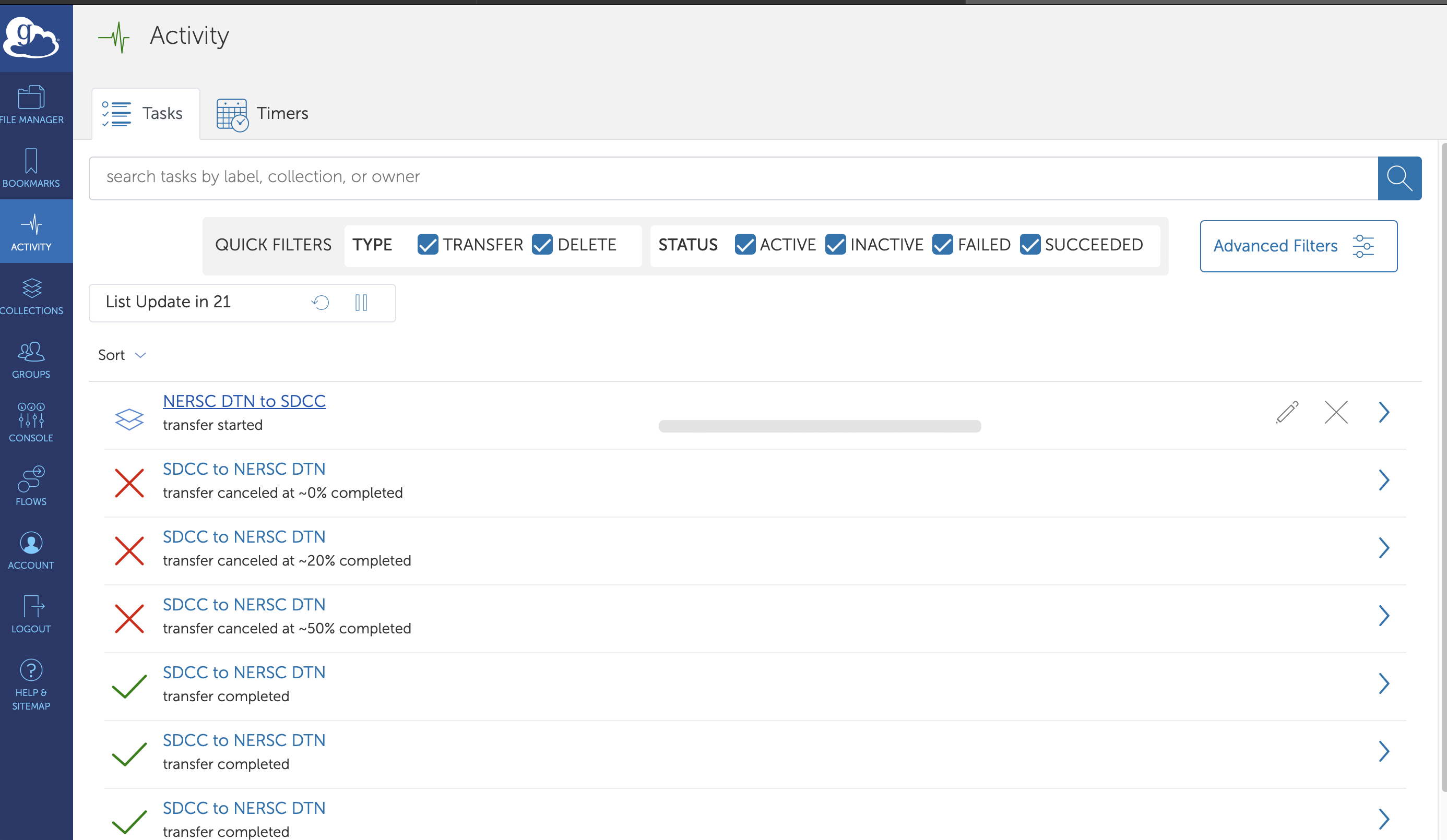Image resolution: width=1447 pixels, height=840 pixels.
Task: Refresh the task list now
Action: pos(320,303)
